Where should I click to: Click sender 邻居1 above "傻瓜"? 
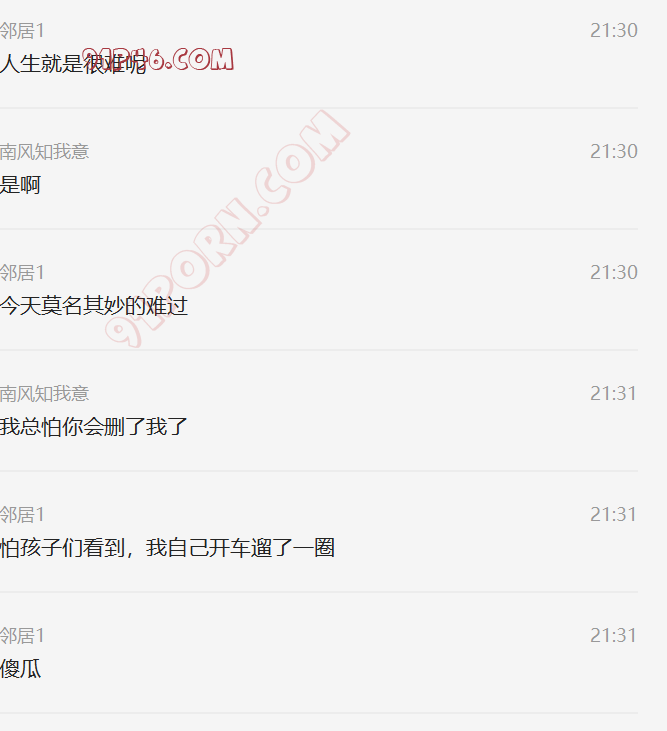[x=22, y=635]
